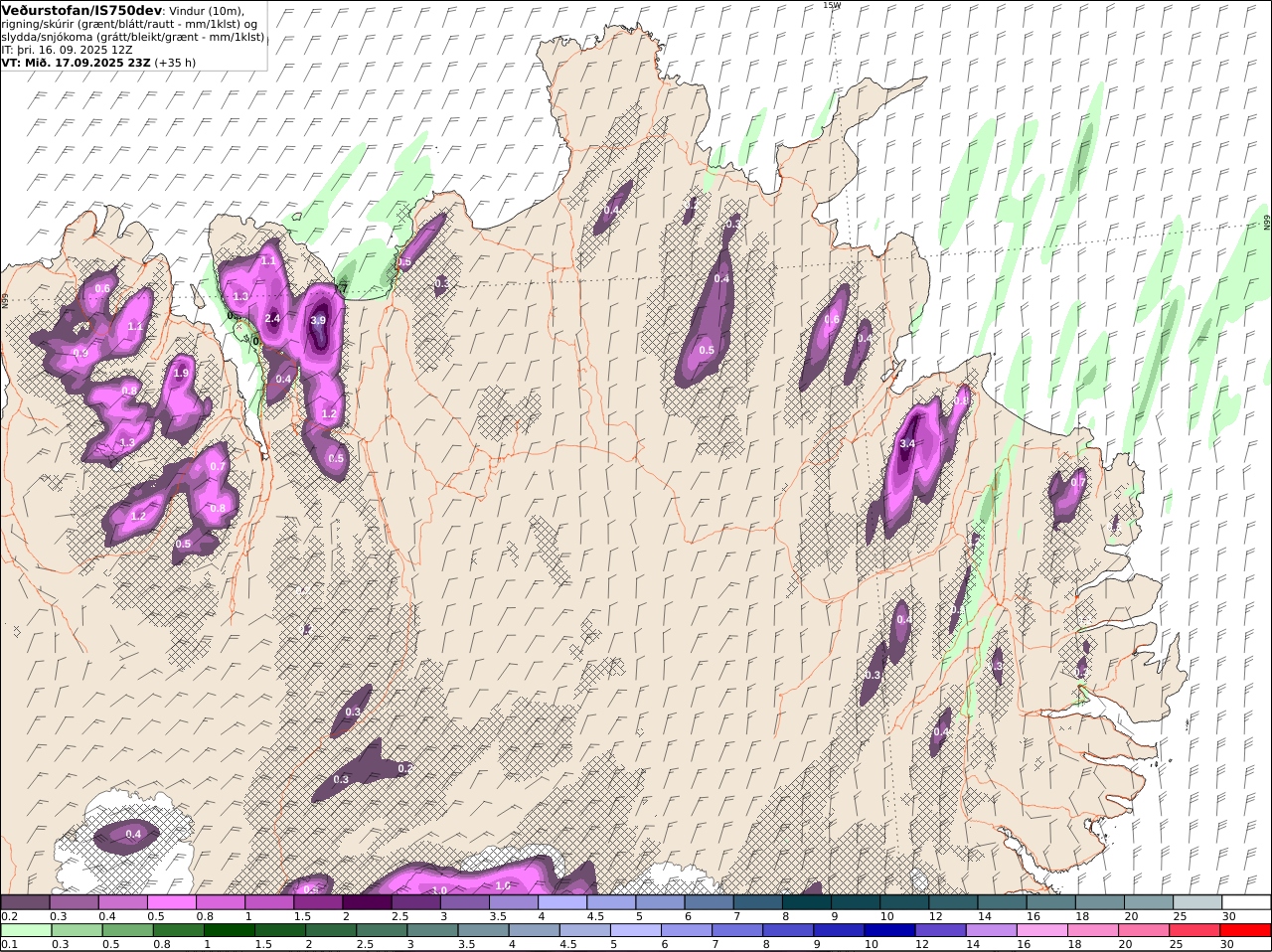The height and width of the screenshot is (952, 1272).
Task: Select the upper legend swatch starting at 1.5
Action: [318, 902]
